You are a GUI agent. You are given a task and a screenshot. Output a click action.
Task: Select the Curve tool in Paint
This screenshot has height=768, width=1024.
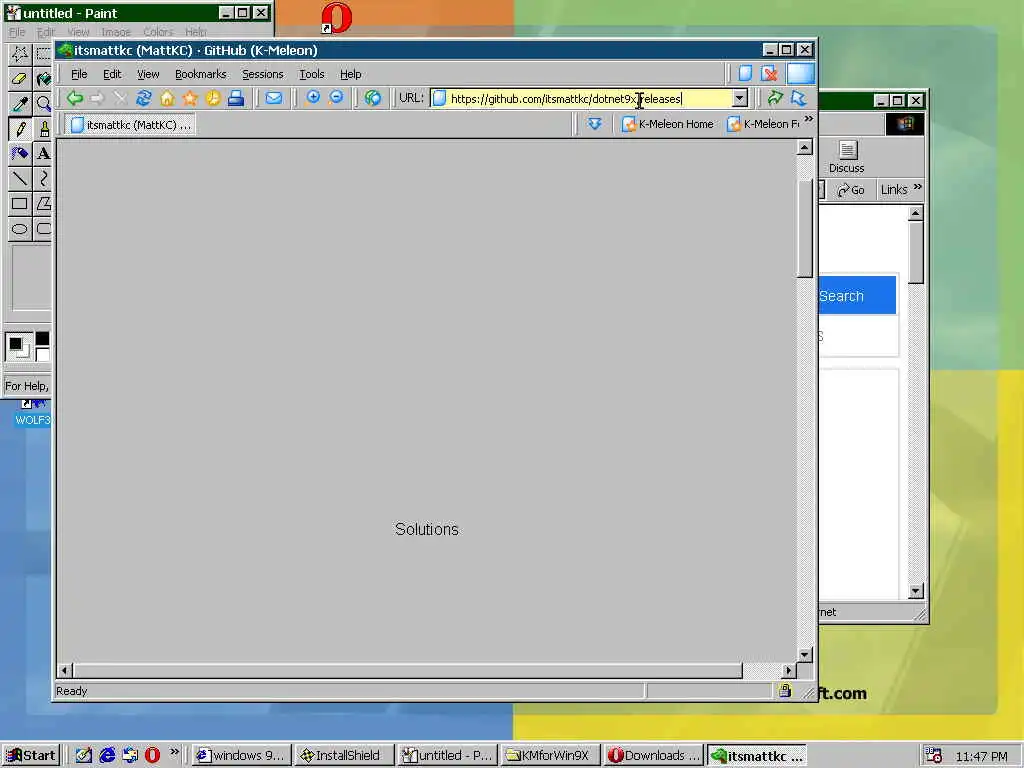click(x=43, y=178)
